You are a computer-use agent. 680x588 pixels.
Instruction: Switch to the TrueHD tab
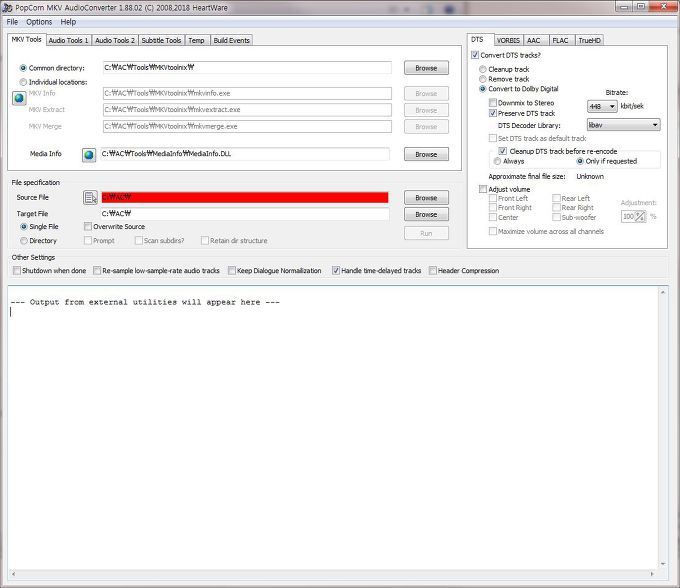(x=589, y=40)
